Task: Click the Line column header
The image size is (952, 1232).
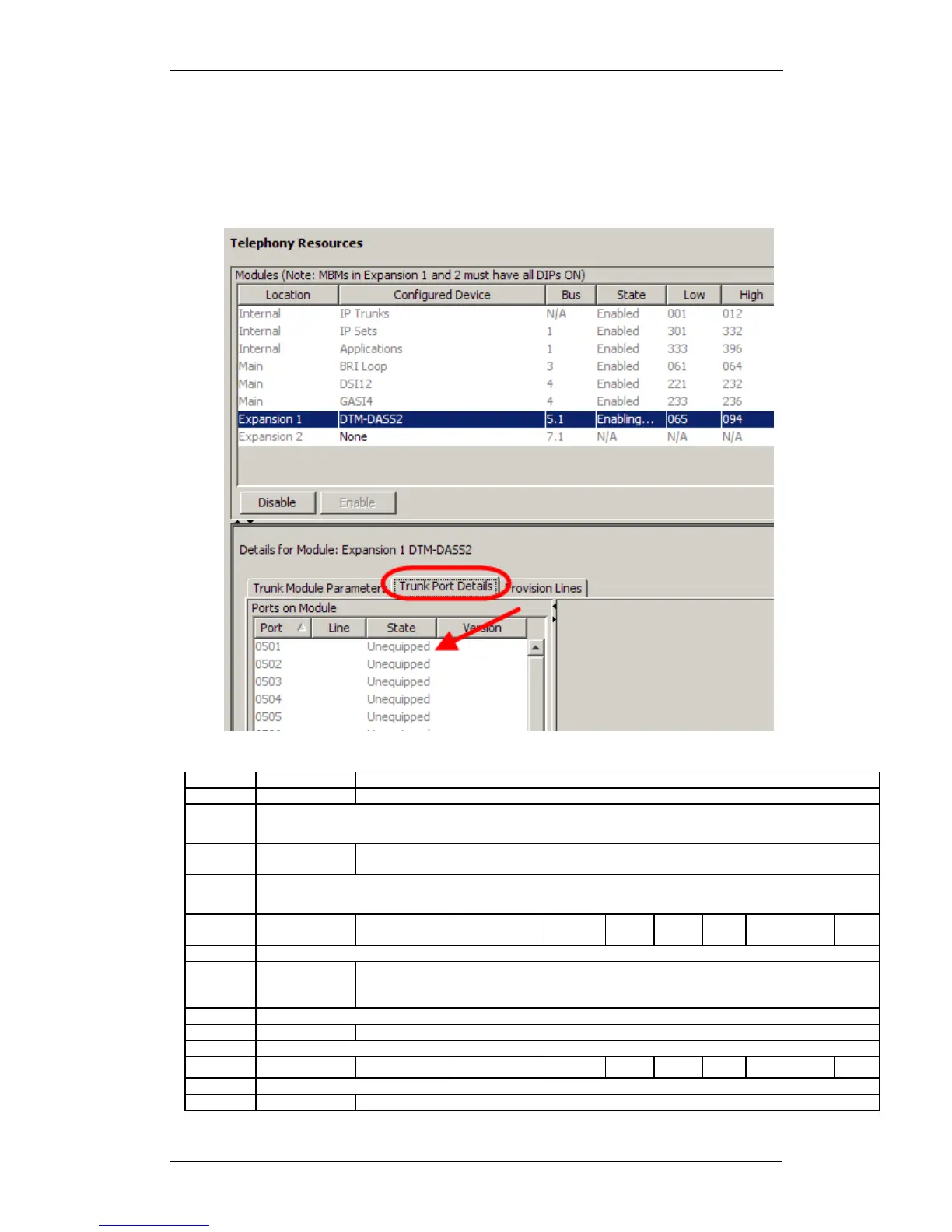Action: click(x=338, y=628)
